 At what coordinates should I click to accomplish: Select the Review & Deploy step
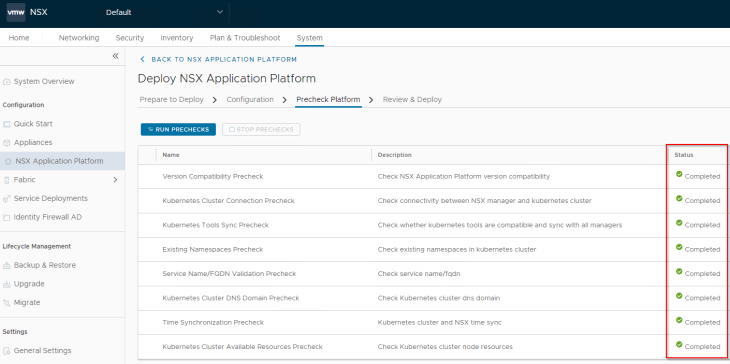(x=412, y=100)
